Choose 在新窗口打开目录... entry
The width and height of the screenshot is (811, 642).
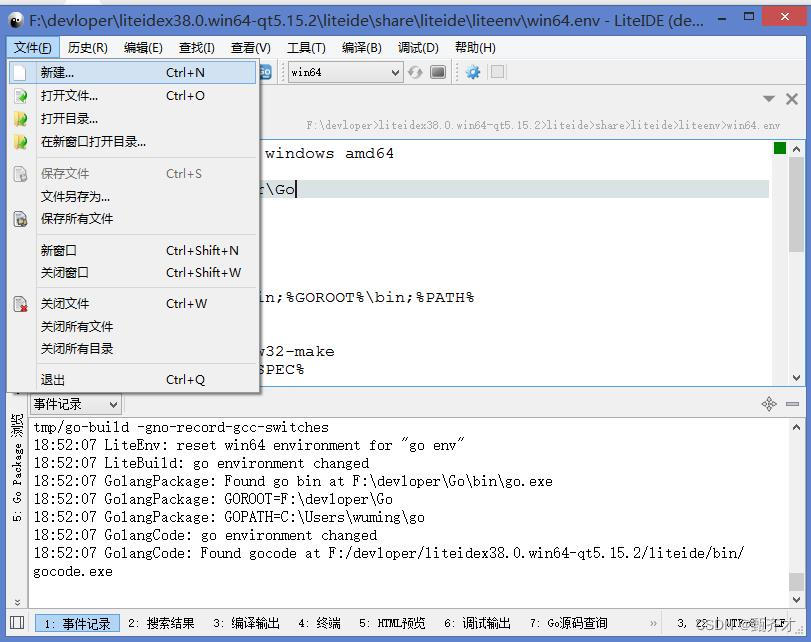click(x=132, y=141)
